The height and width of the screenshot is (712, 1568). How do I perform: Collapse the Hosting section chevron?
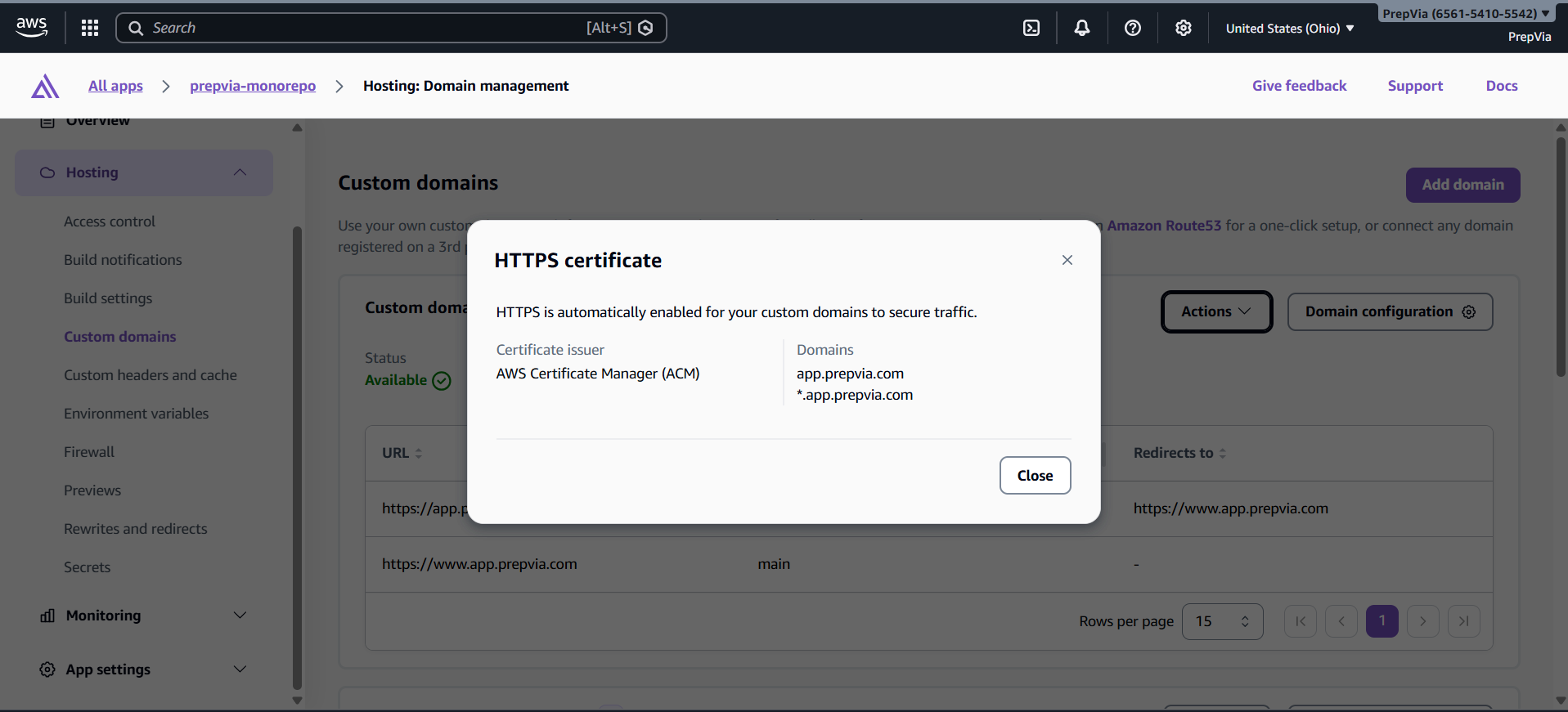click(240, 172)
